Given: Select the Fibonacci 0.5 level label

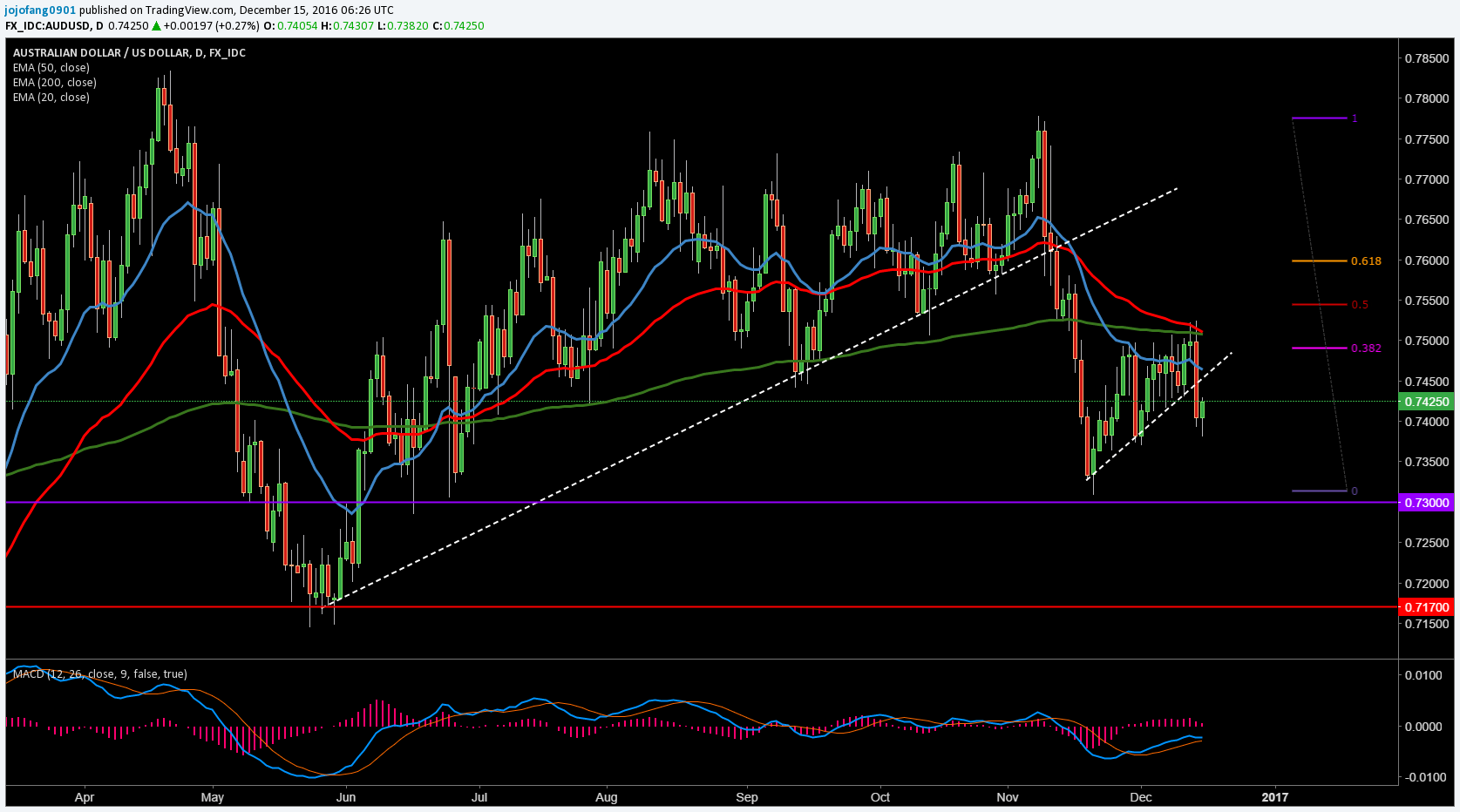Looking at the screenshot, I should coord(1360,305).
